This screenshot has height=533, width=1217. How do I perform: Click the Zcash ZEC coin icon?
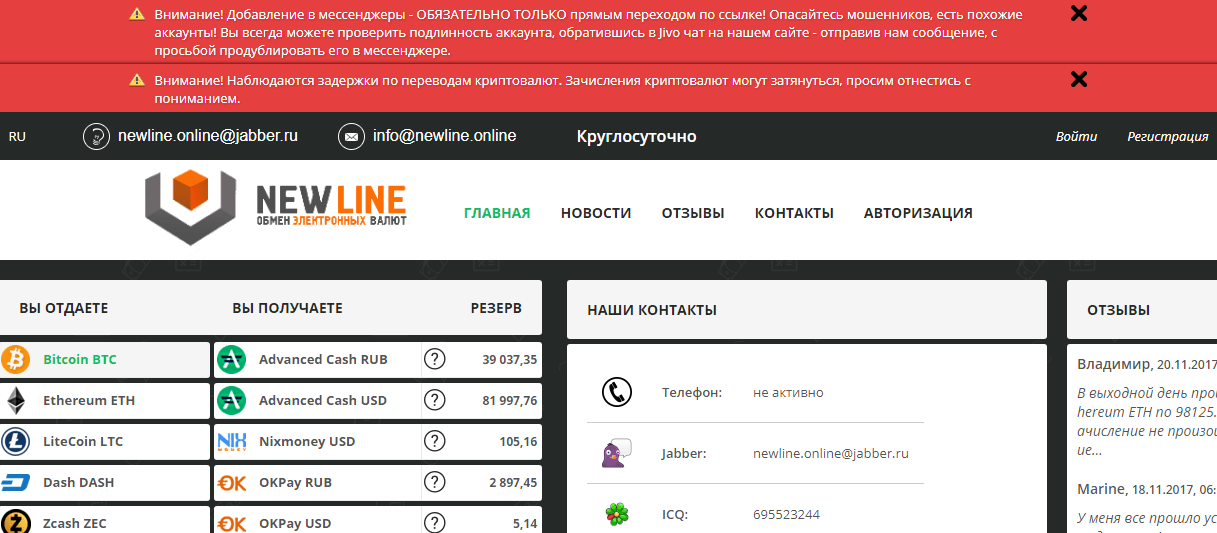(16, 522)
